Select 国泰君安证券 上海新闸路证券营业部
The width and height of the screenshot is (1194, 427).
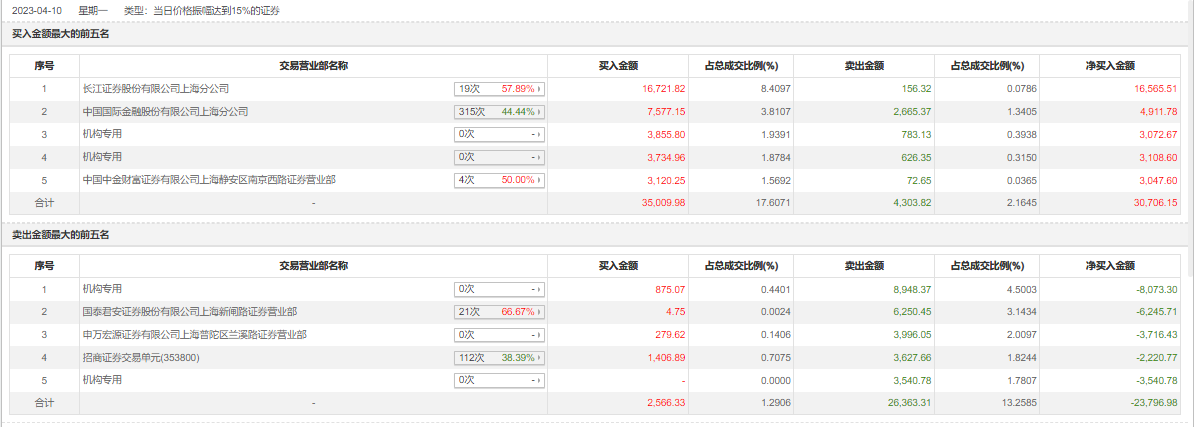(189, 312)
